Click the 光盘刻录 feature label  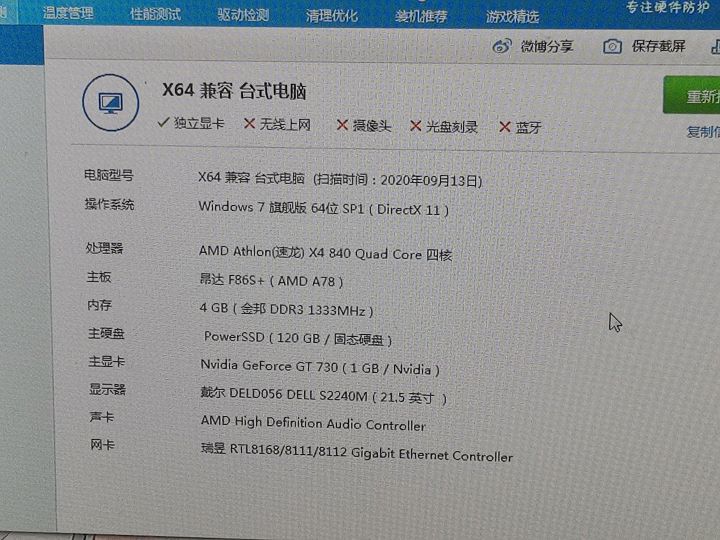[x=452, y=126]
